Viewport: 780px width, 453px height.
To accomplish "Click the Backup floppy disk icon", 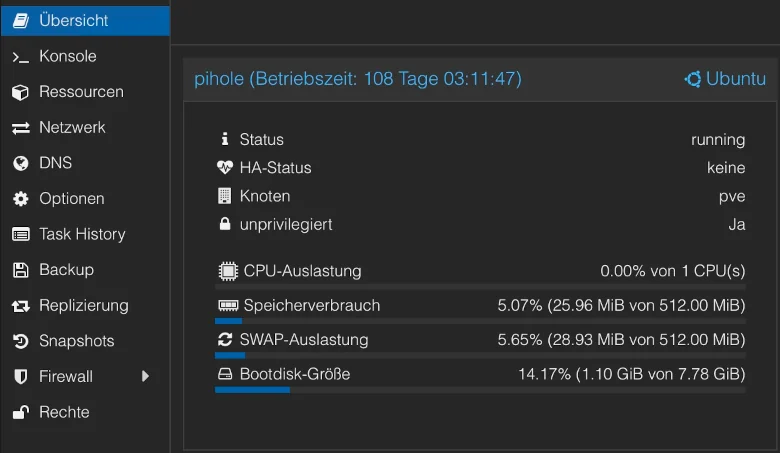I will click(x=20, y=270).
